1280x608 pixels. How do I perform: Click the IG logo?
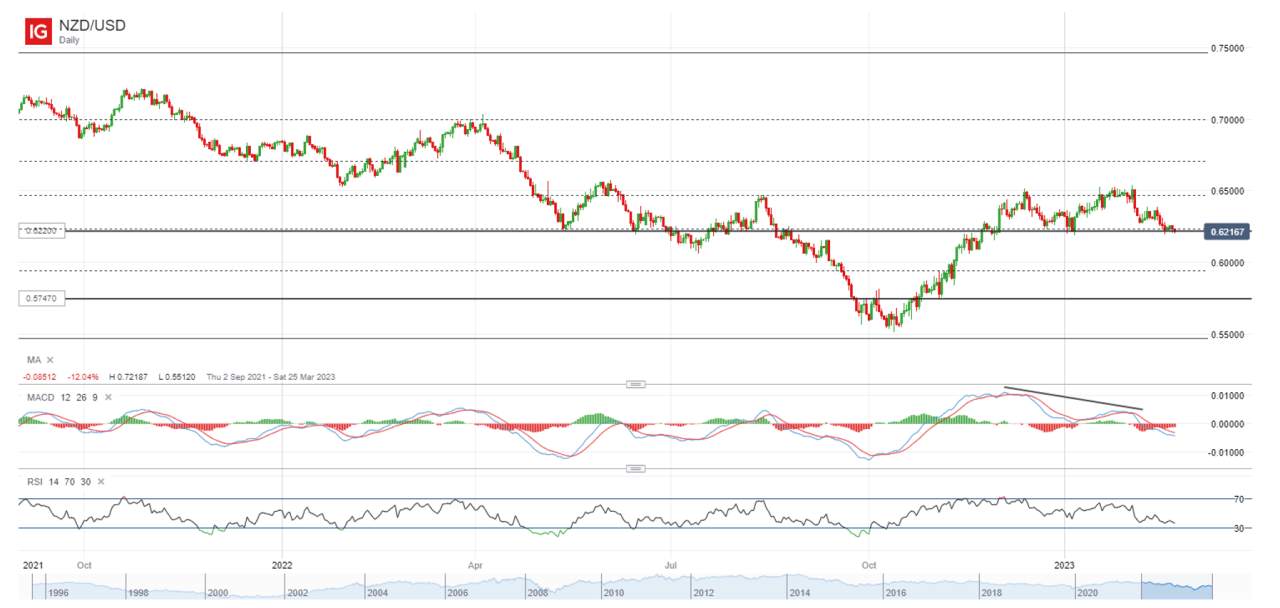[37, 31]
